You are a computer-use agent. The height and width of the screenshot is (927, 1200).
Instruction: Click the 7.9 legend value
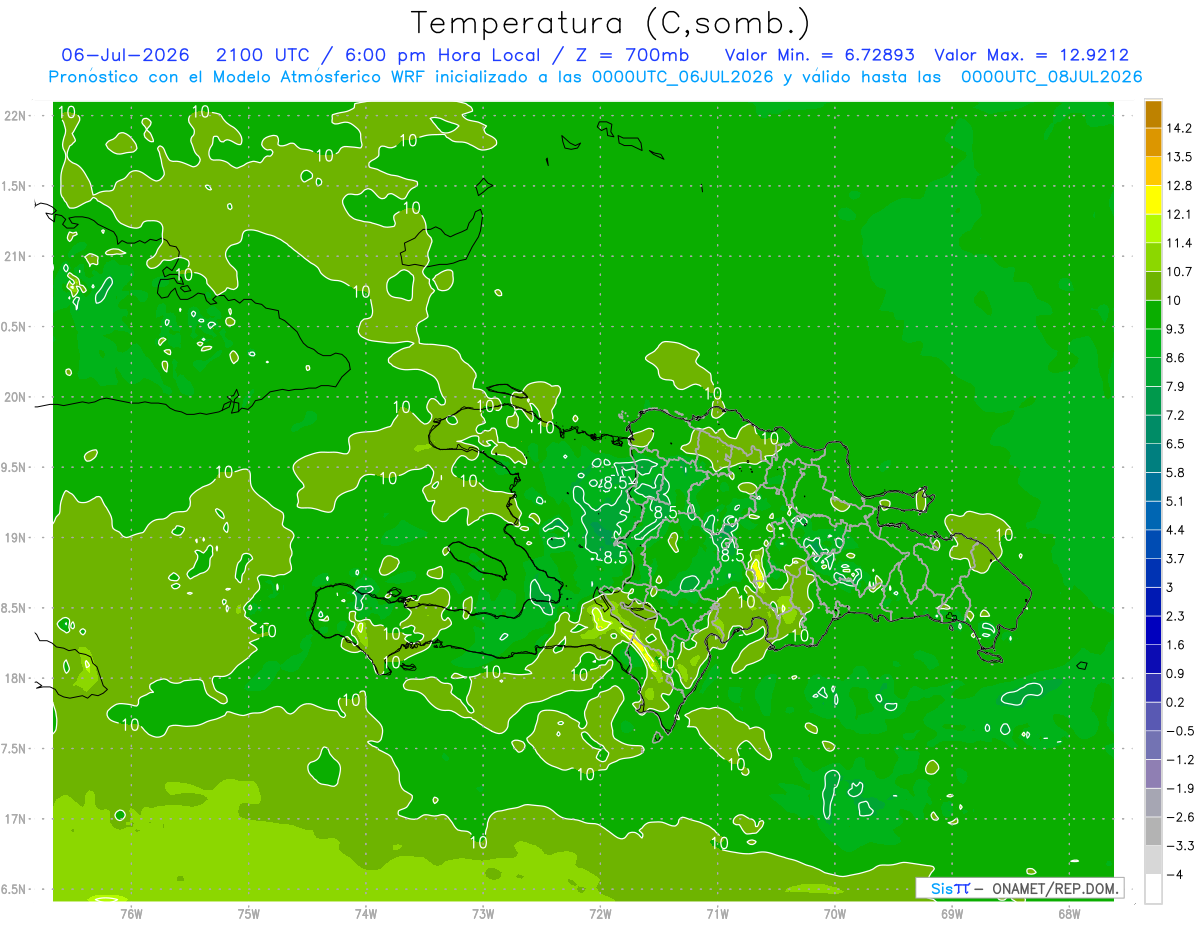pyautogui.click(x=1176, y=387)
